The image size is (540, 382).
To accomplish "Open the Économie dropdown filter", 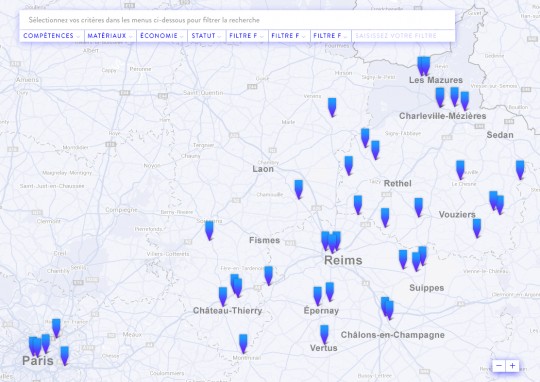I will 162,36.
